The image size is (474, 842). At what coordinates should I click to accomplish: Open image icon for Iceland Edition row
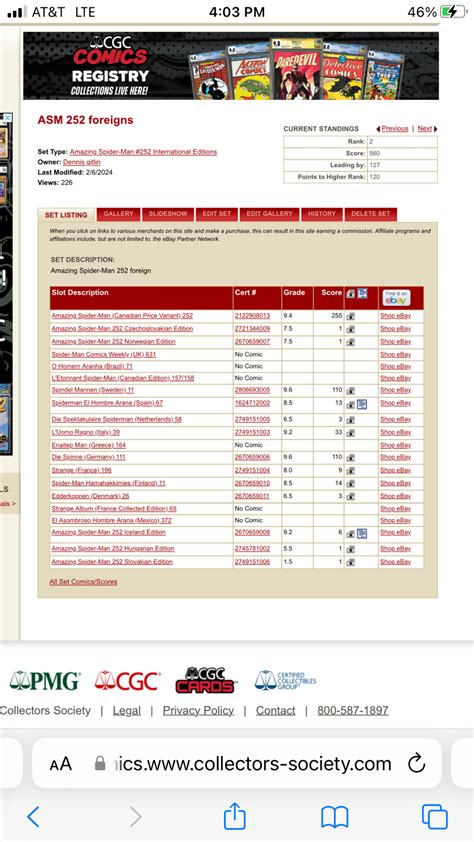tap(350, 534)
